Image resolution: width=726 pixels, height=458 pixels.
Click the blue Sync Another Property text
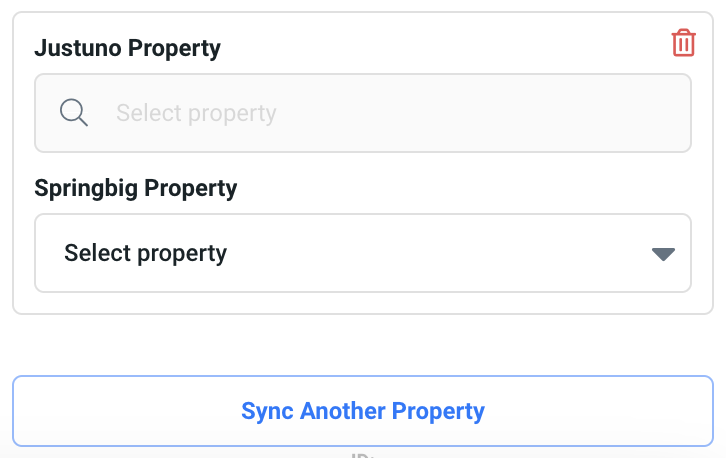click(x=362, y=411)
